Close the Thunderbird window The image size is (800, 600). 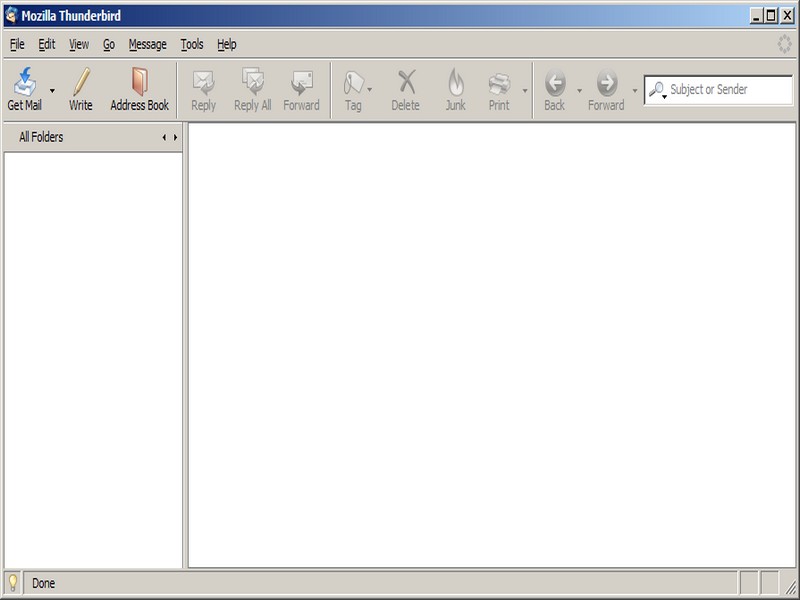click(787, 16)
